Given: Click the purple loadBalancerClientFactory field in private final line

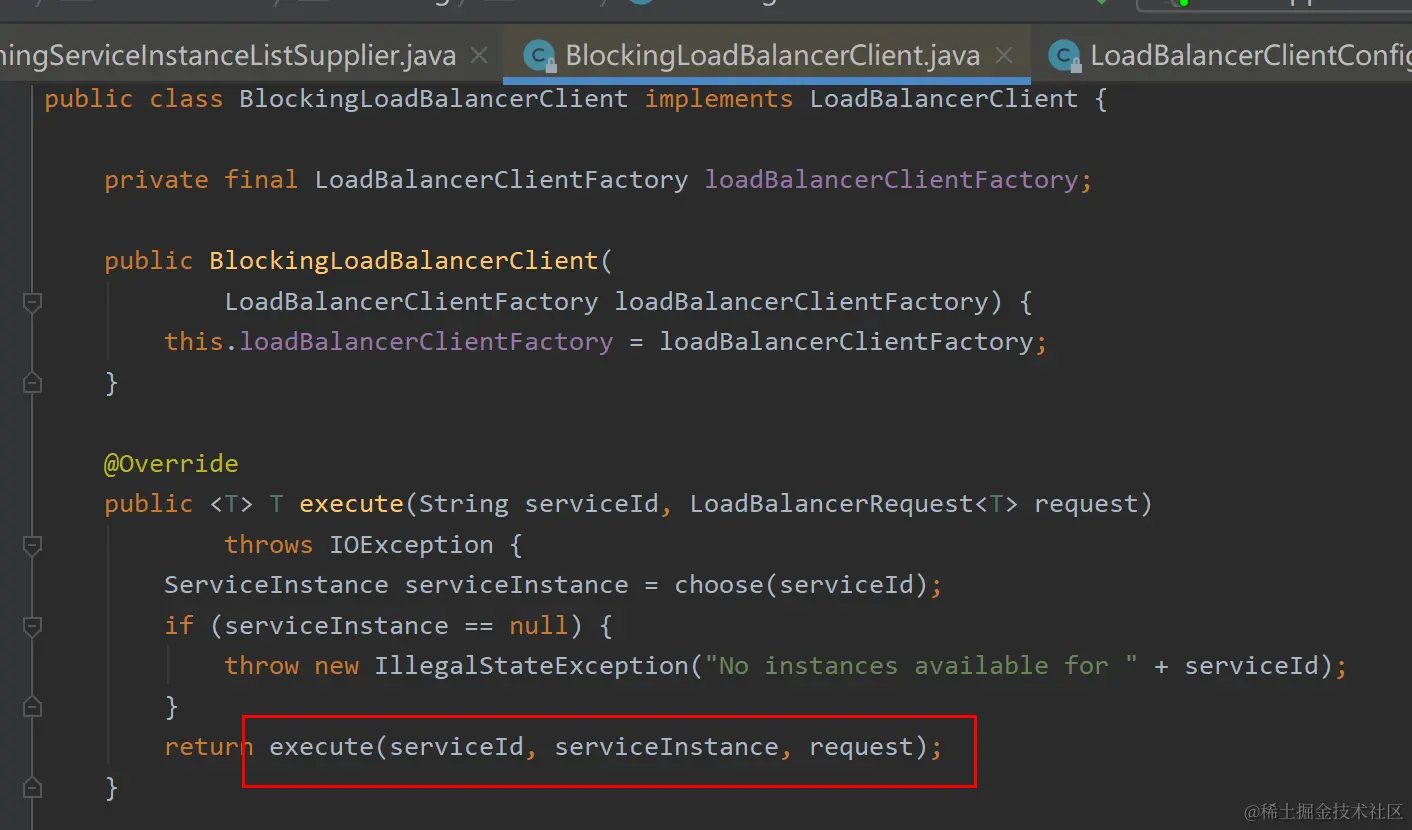Looking at the screenshot, I should [x=891, y=180].
